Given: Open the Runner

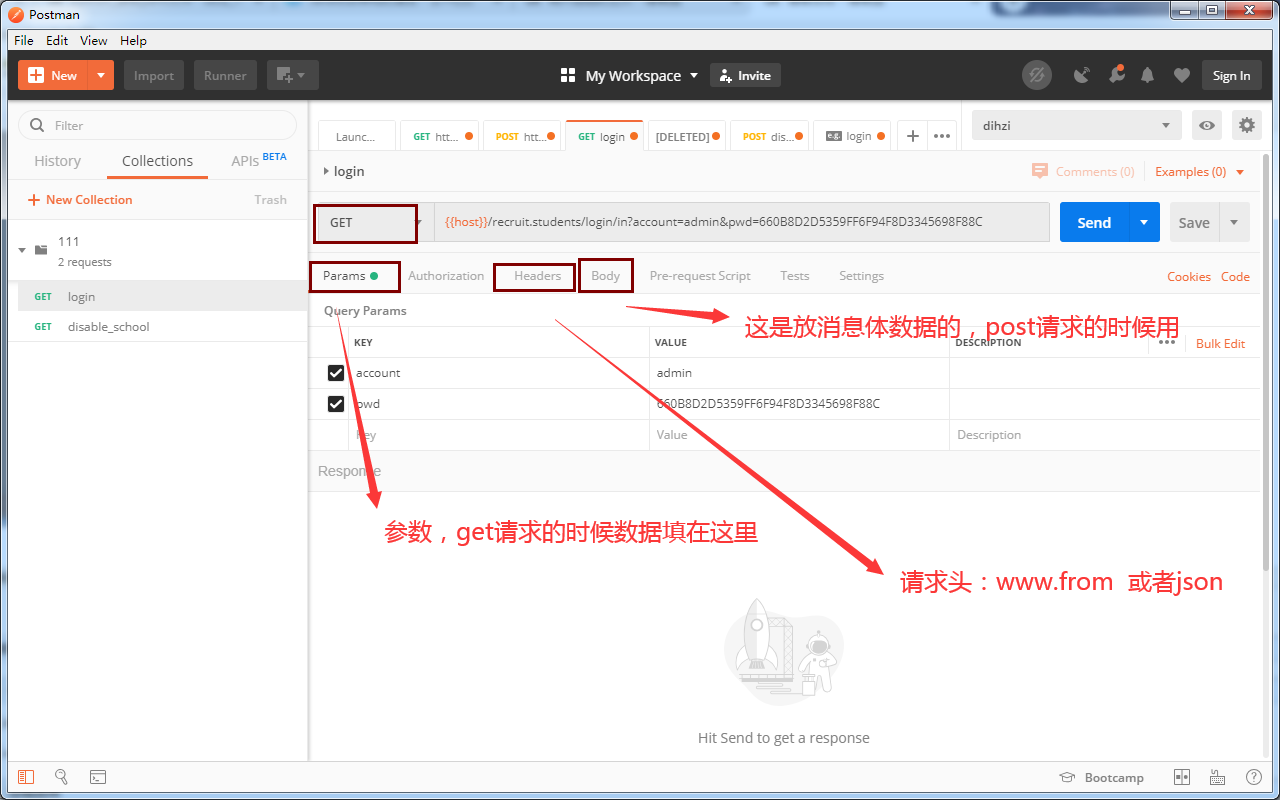Looking at the screenshot, I should (x=225, y=75).
